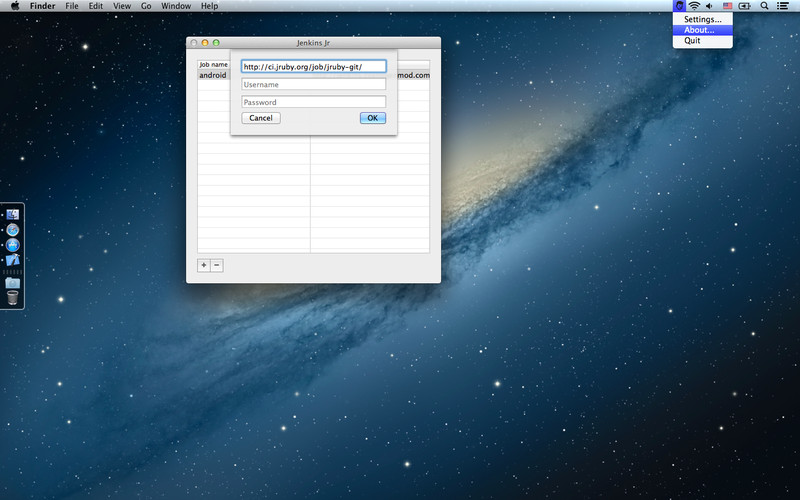Focus the job URL field
Viewport: 800px width, 500px height.
point(314,67)
